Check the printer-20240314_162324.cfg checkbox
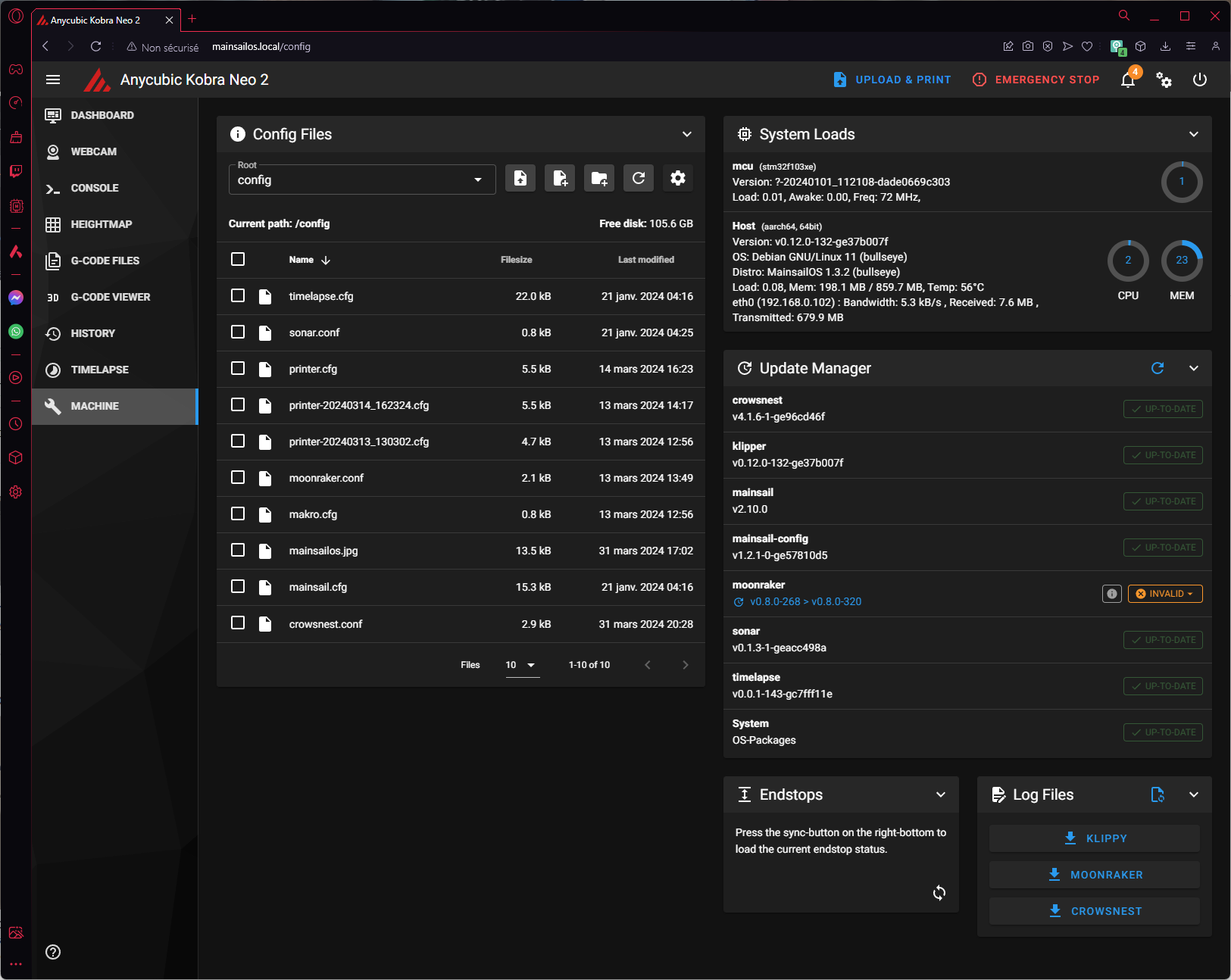 pos(238,404)
